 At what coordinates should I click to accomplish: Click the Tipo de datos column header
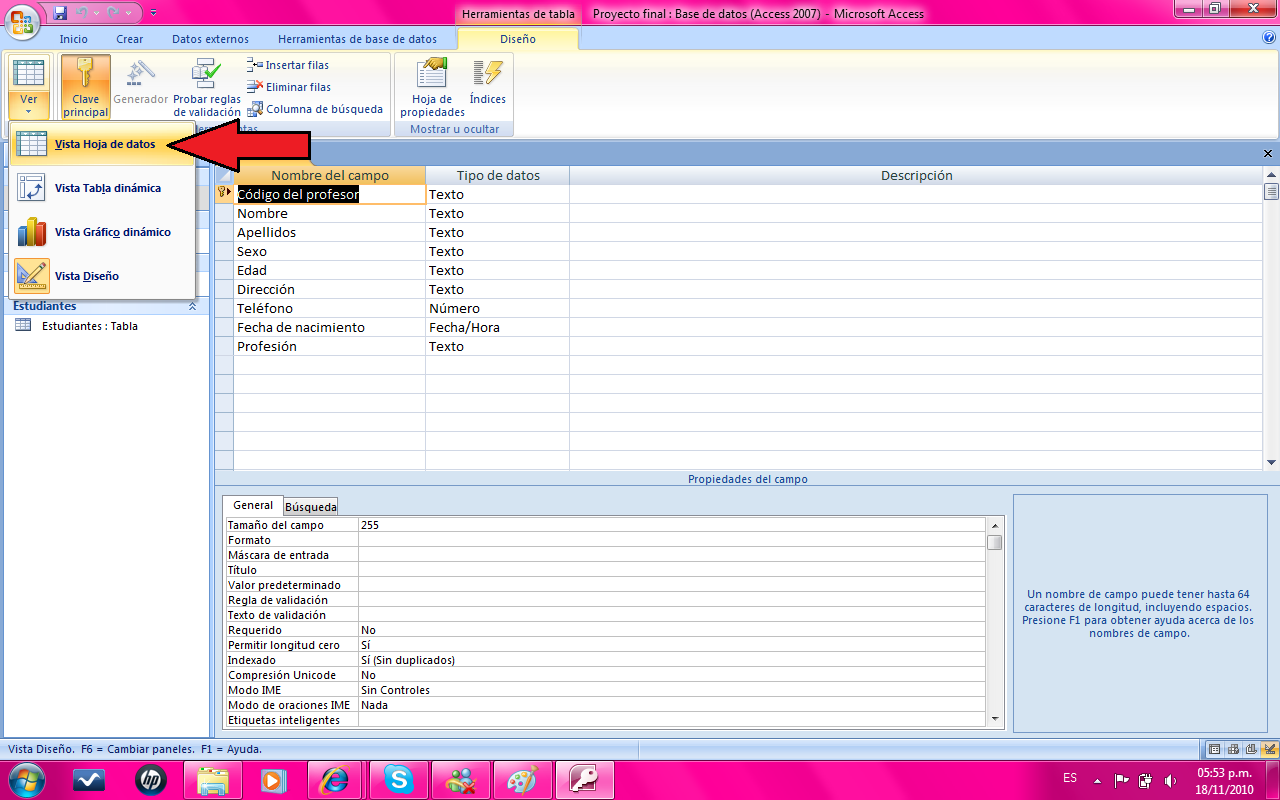[498, 175]
